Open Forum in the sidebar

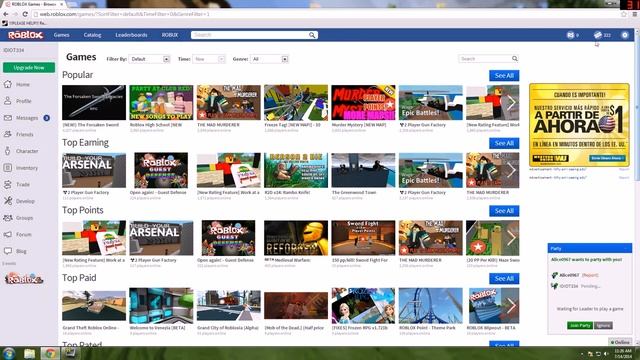(x=18, y=234)
